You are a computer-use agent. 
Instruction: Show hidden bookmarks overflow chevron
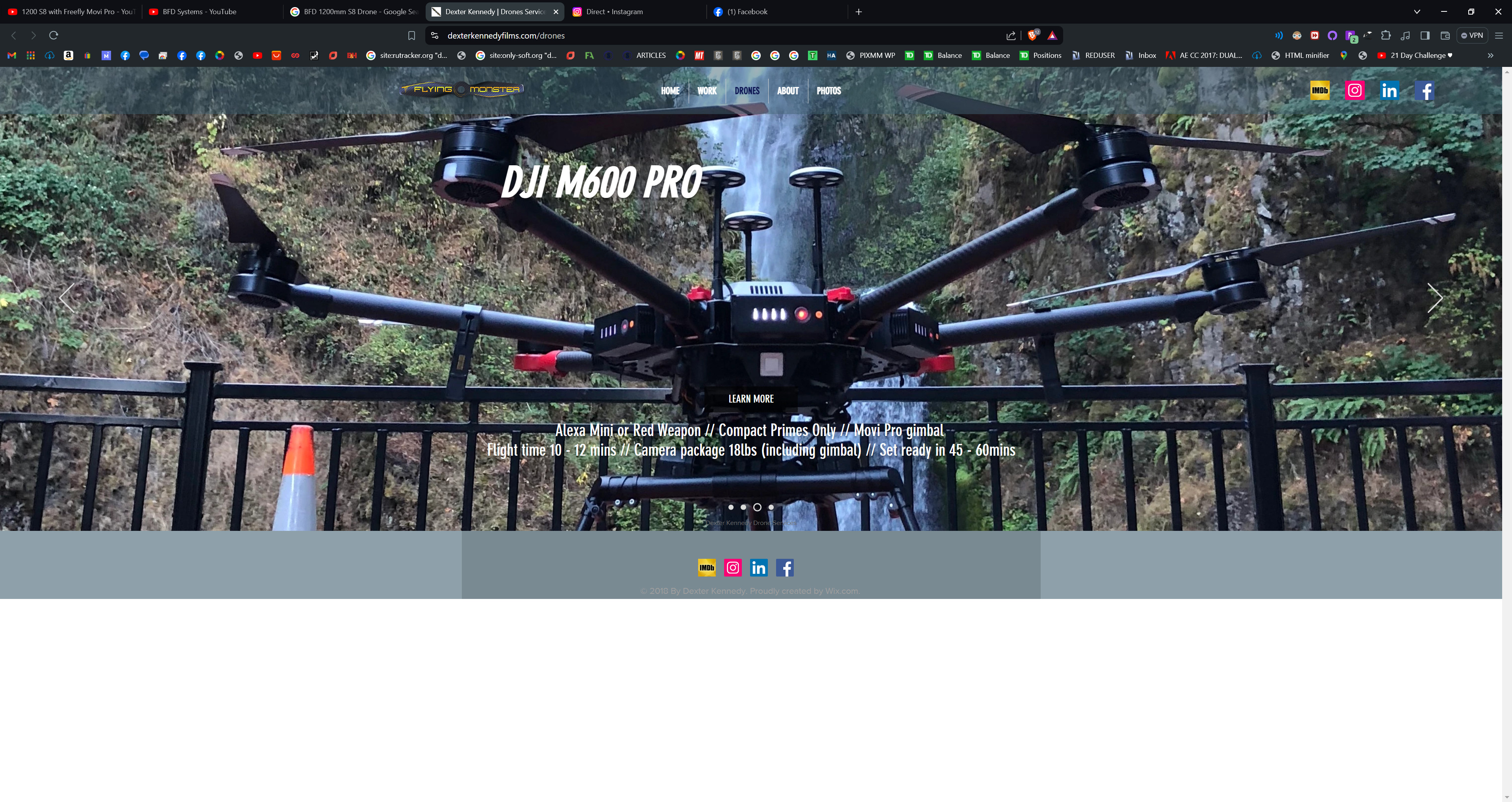(x=1490, y=55)
